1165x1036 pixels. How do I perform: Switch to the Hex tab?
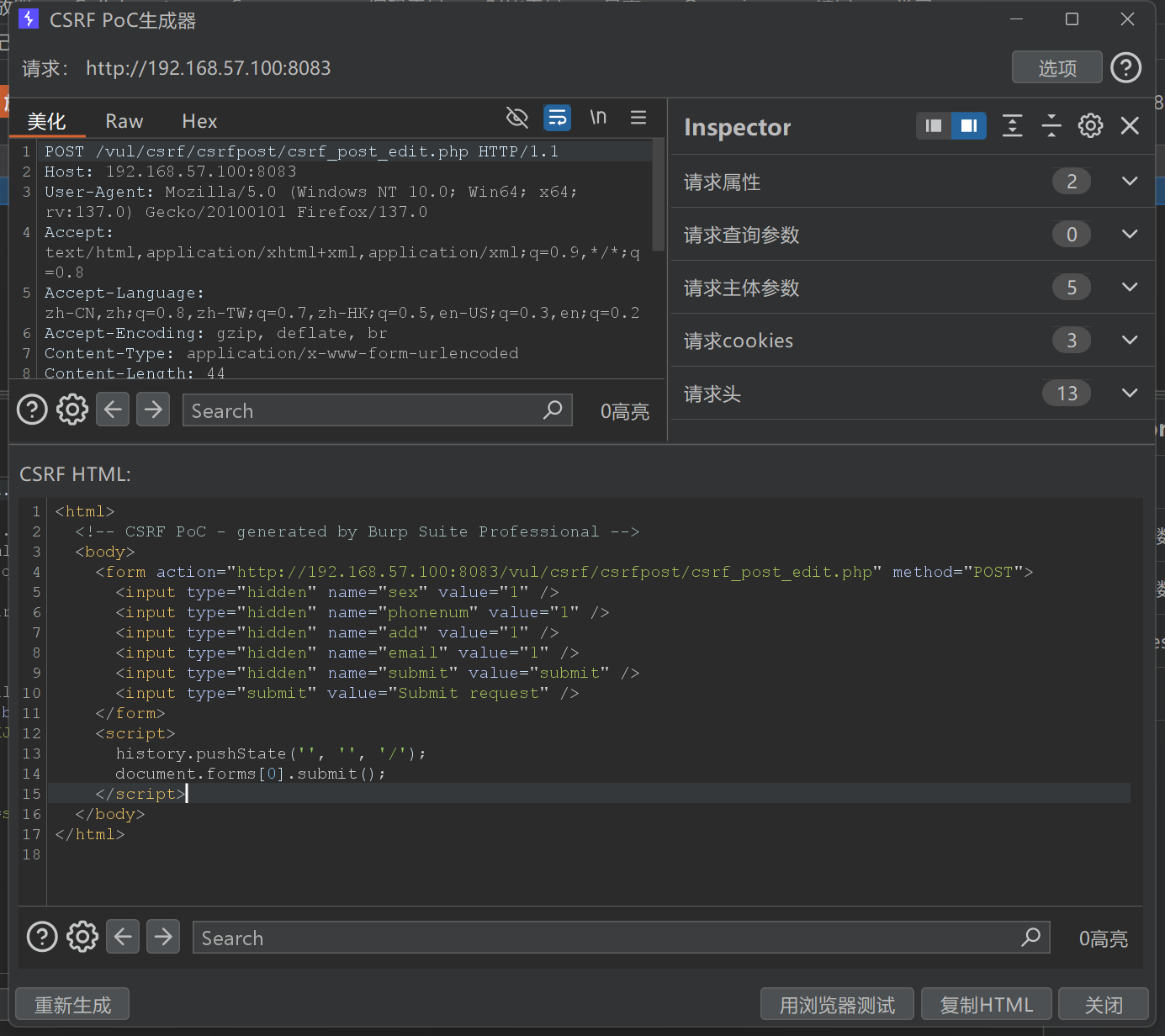[x=200, y=121]
